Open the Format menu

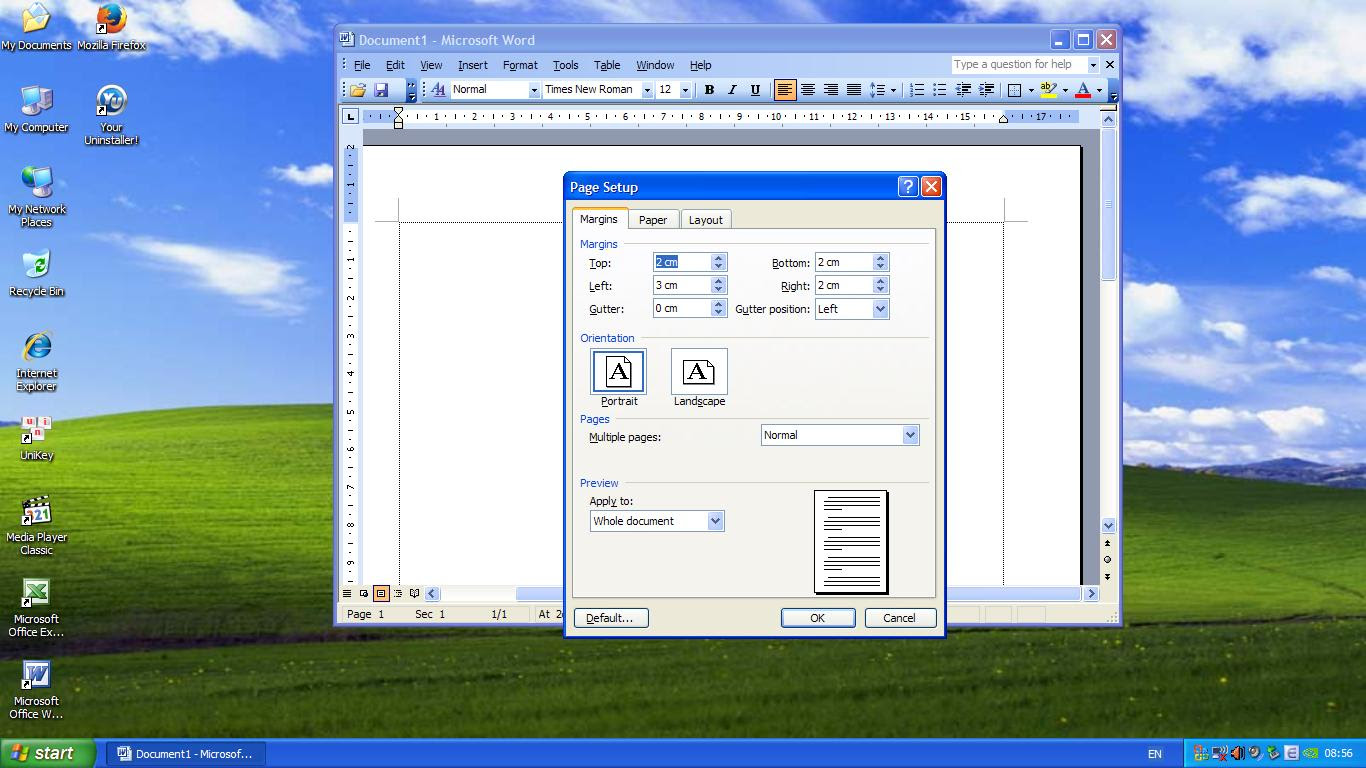tap(520, 65)
